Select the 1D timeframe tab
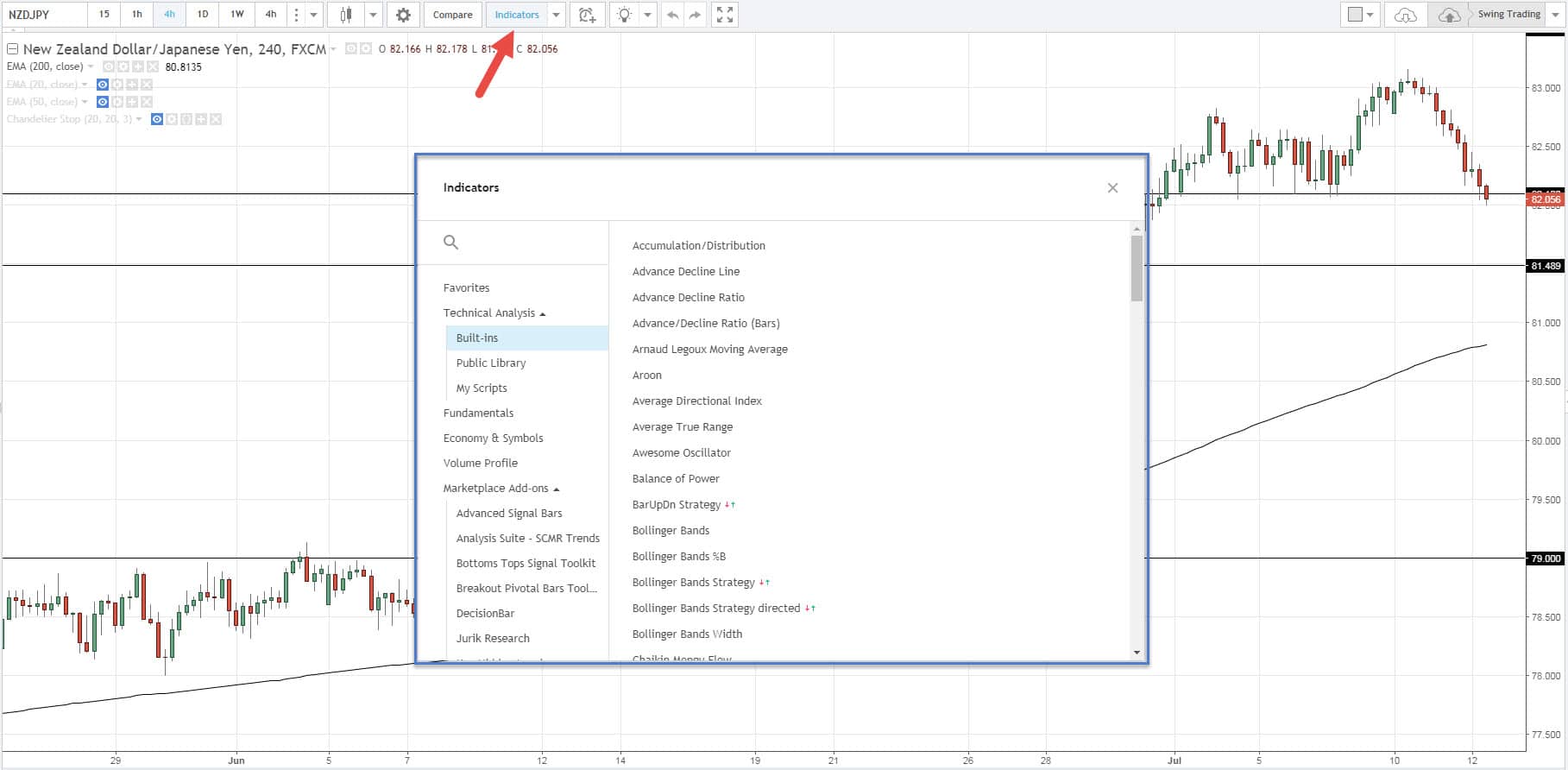 click(x=203, y=15)
